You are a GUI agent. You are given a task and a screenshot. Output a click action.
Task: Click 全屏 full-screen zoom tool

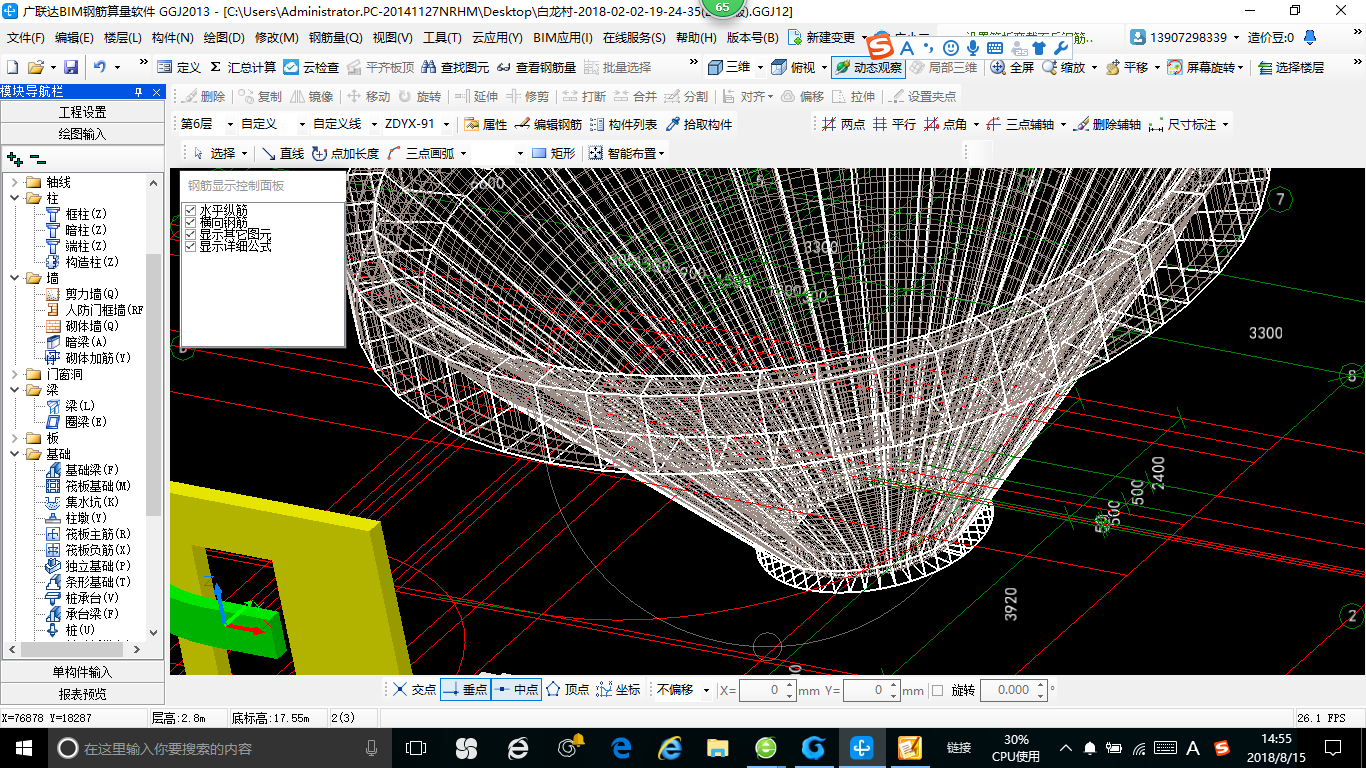[x=1012, y=67]
